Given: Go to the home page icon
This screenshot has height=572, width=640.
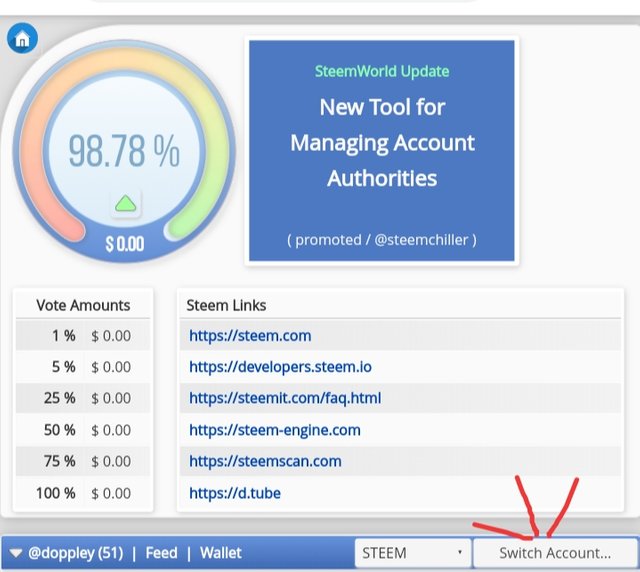Looking at the screenshot, I should (22, 38).
